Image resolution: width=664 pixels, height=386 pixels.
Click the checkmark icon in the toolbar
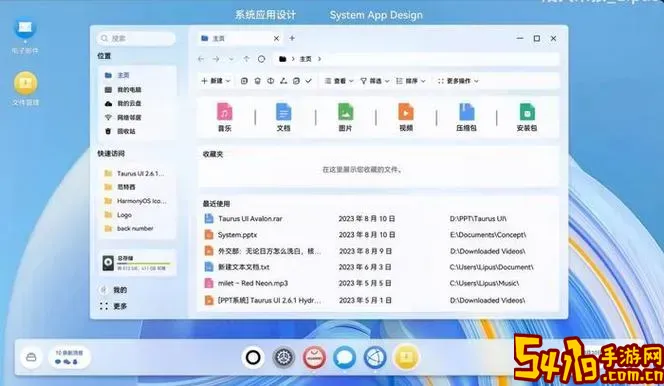pos(309,80)
